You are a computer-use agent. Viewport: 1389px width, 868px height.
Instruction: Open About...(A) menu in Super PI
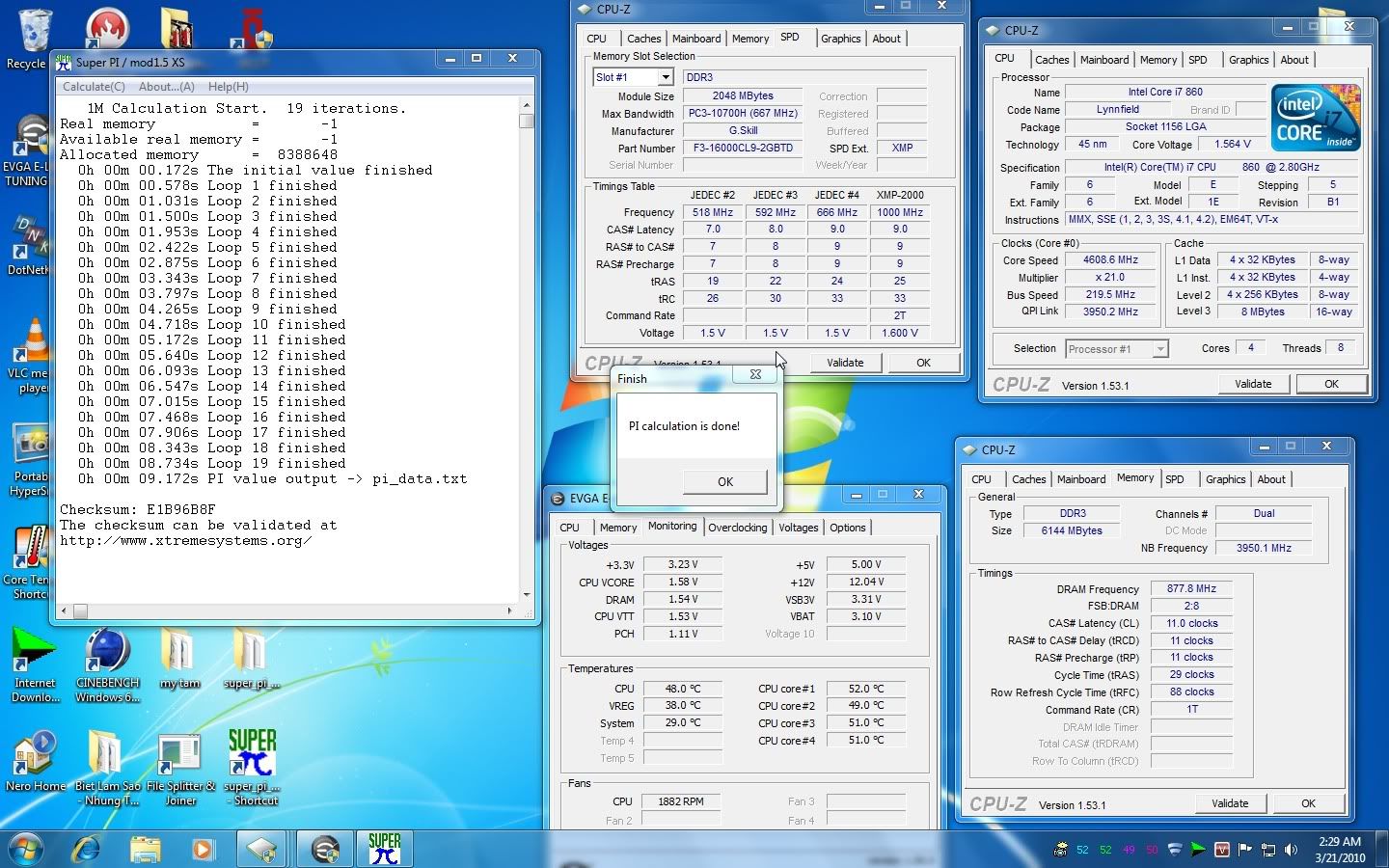coord(167,87)
